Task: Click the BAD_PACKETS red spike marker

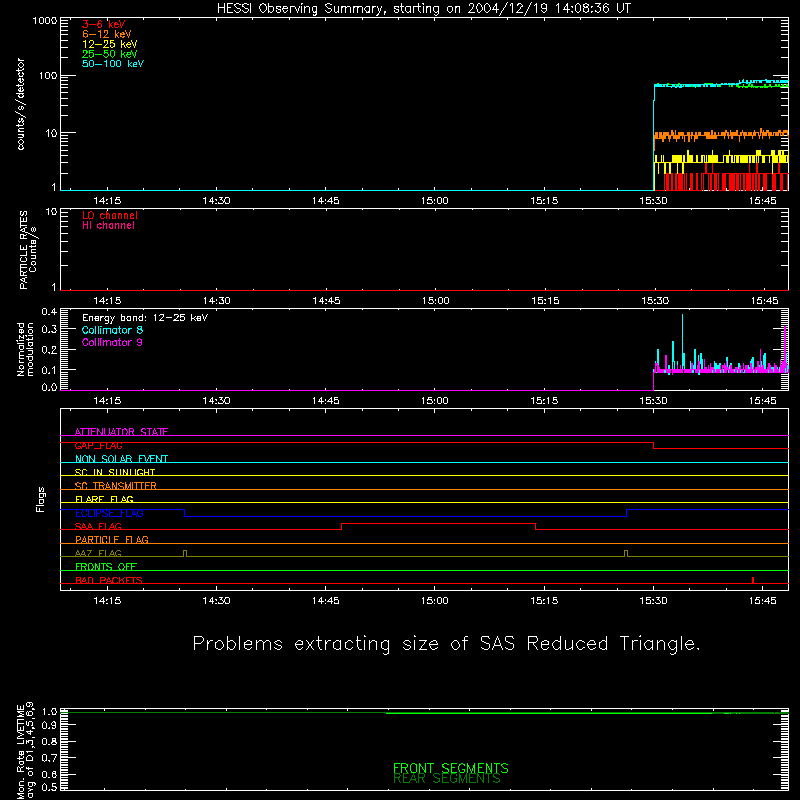Action: (753, 580)
